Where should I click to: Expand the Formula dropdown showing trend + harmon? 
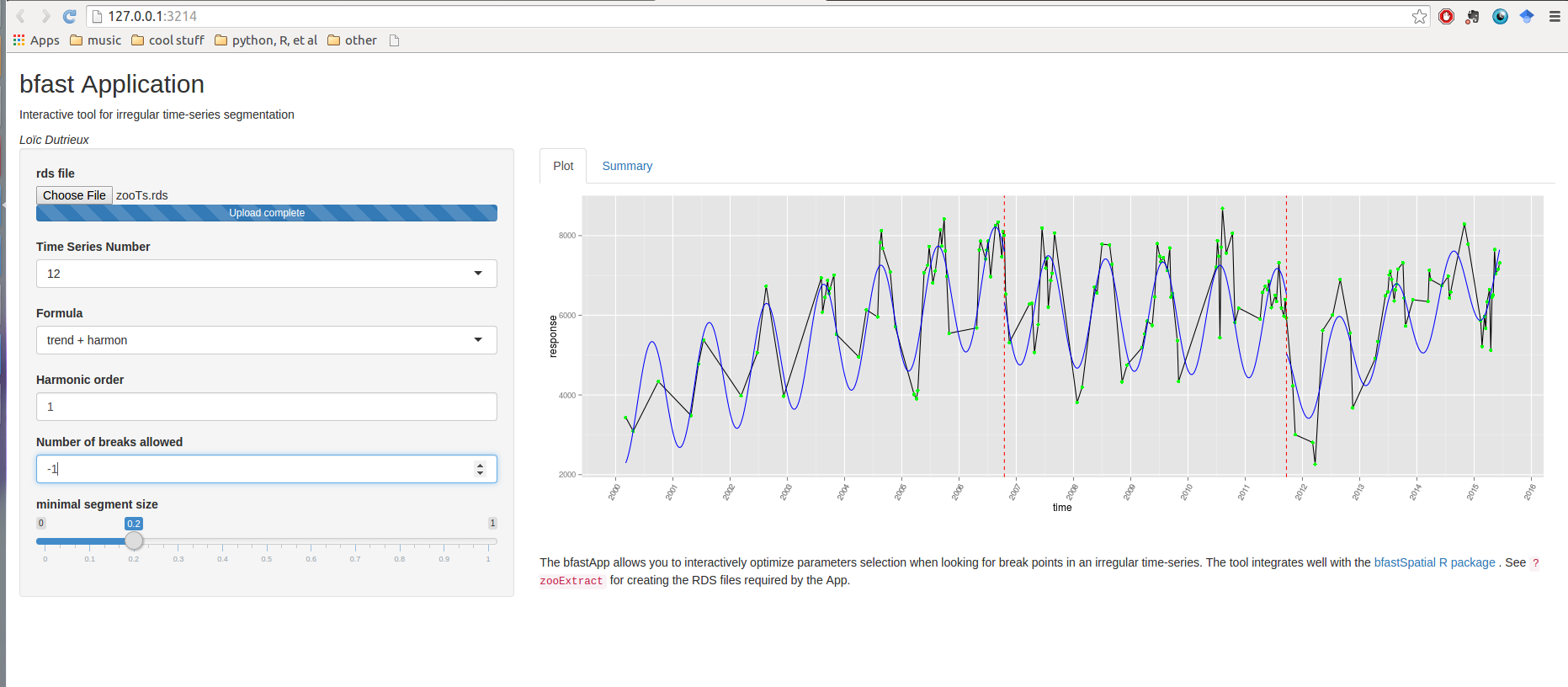click(267, 340)
